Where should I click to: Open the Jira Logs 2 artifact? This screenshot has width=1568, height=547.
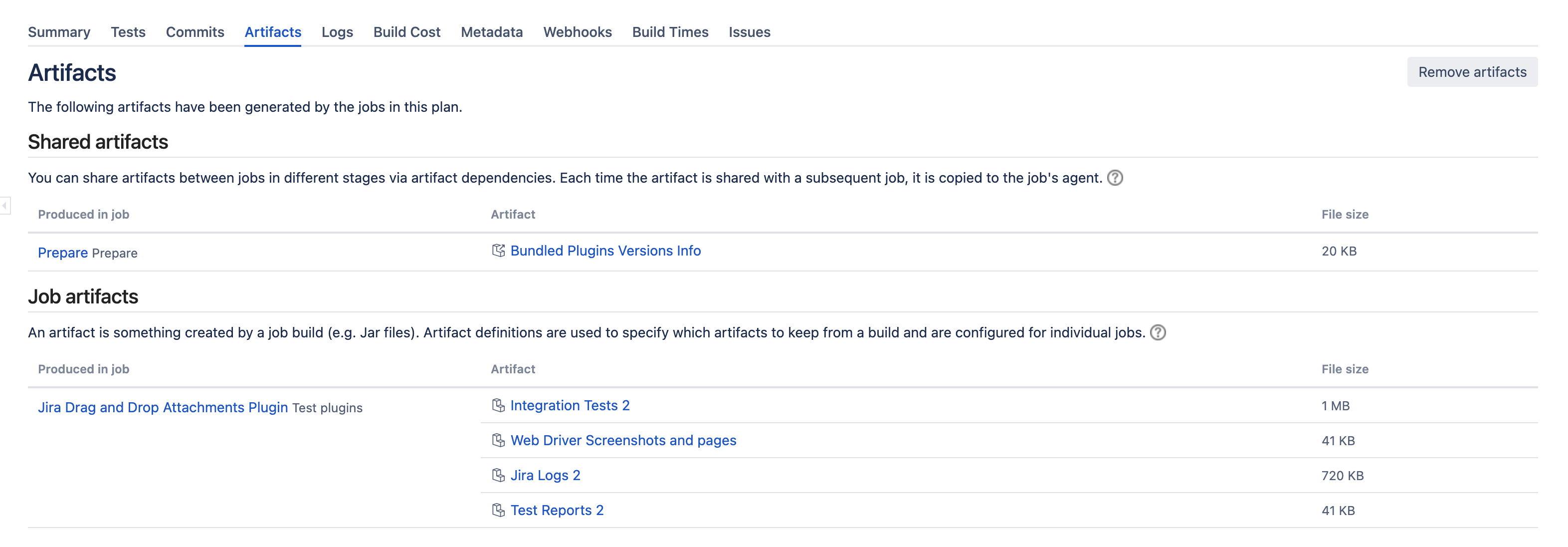pos(546,475)
